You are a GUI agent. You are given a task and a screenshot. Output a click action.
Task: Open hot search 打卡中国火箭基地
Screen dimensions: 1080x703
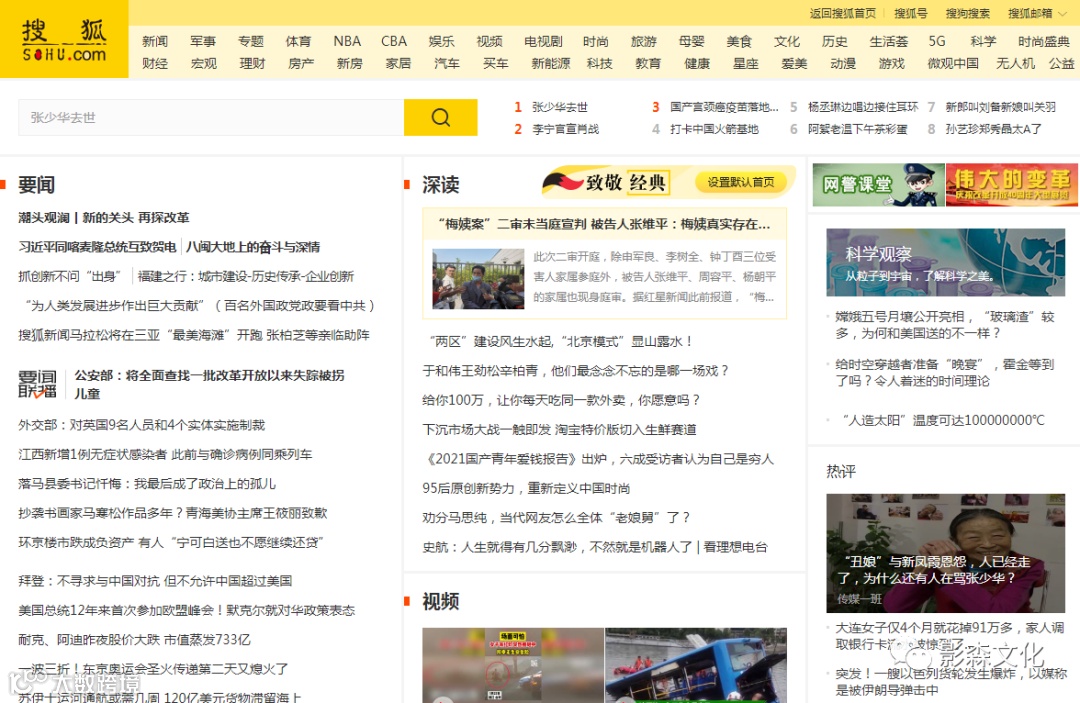(x=714, y=129)
